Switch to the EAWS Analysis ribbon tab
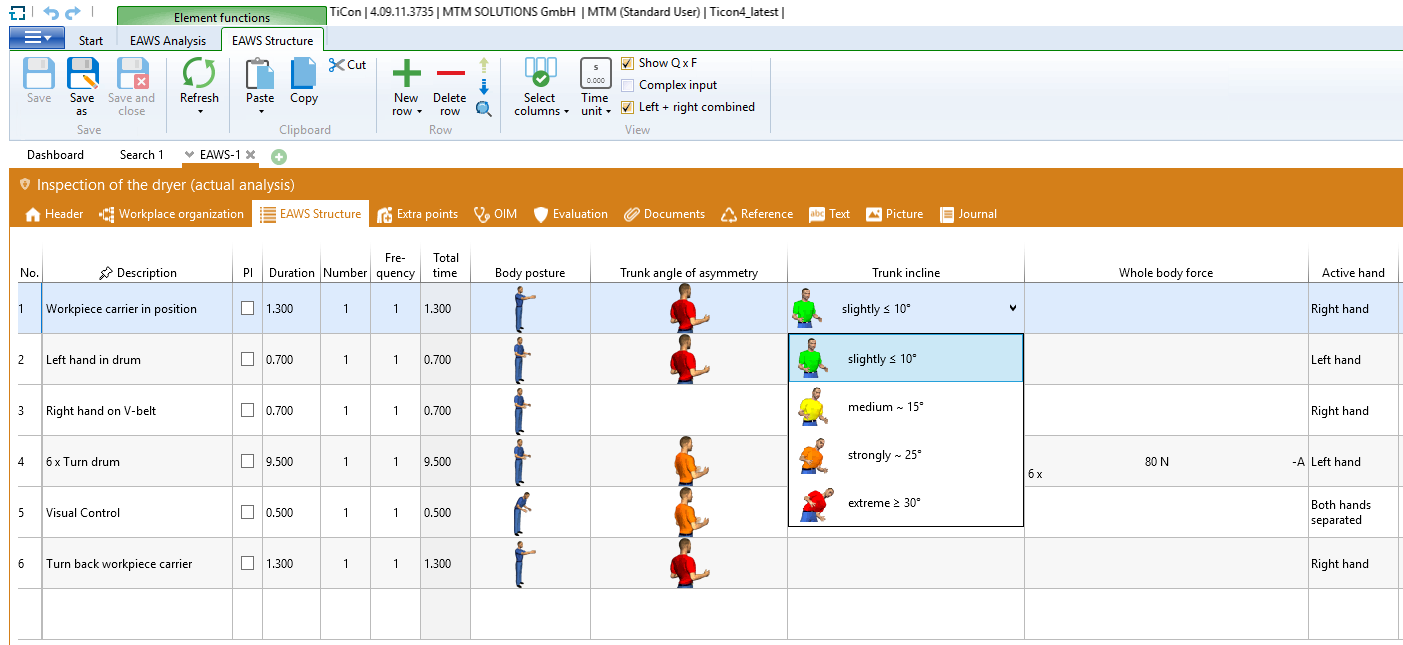The height and width of the screenshot is (645, 1403). click(x=168, y=41)
